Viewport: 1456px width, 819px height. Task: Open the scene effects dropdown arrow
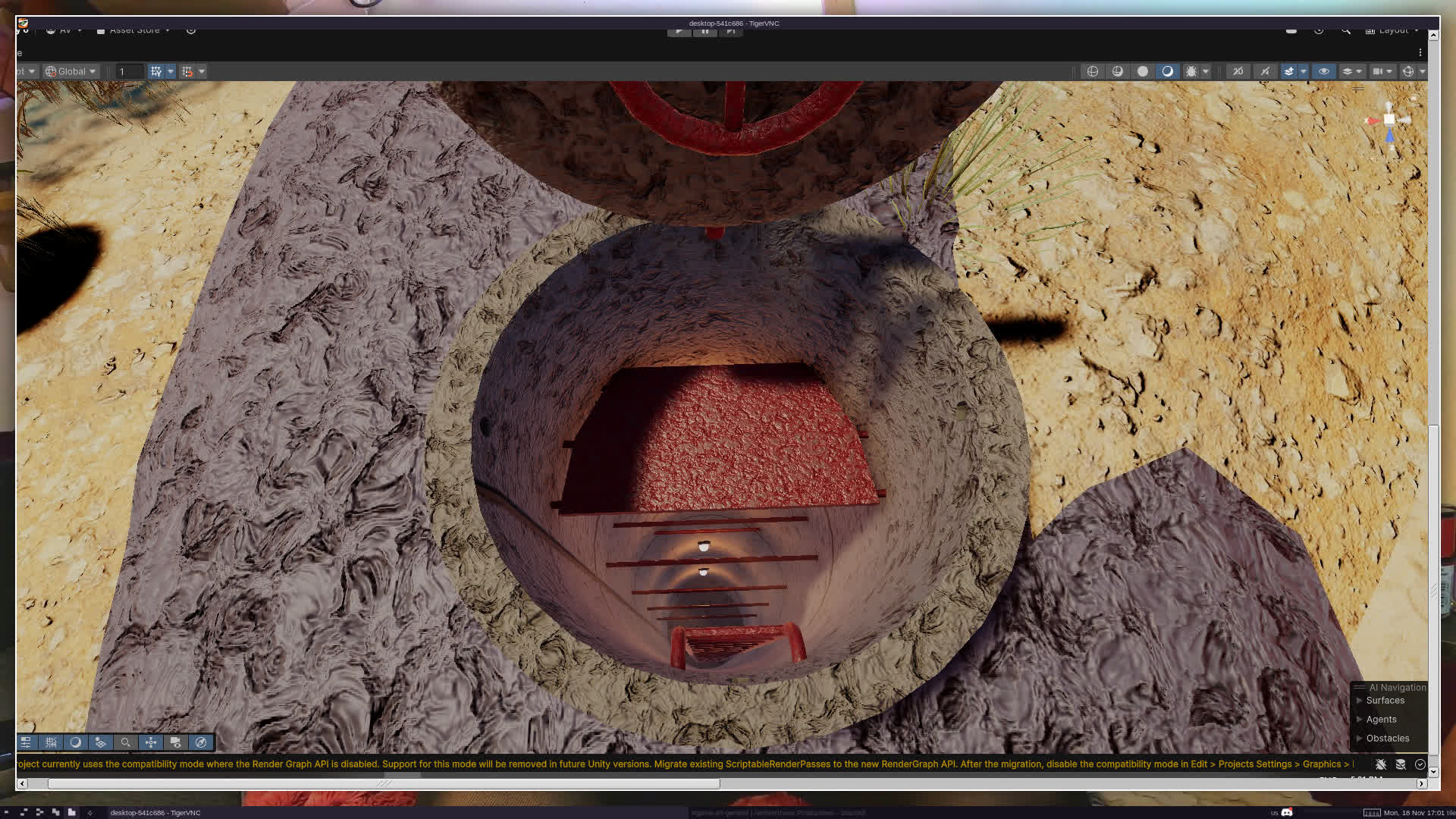click(x=1304, y=71)
